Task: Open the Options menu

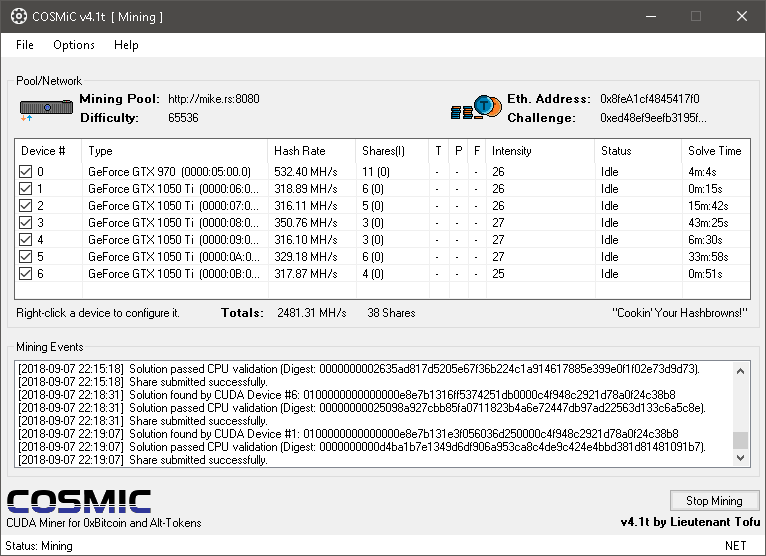Action: point(74,45)
